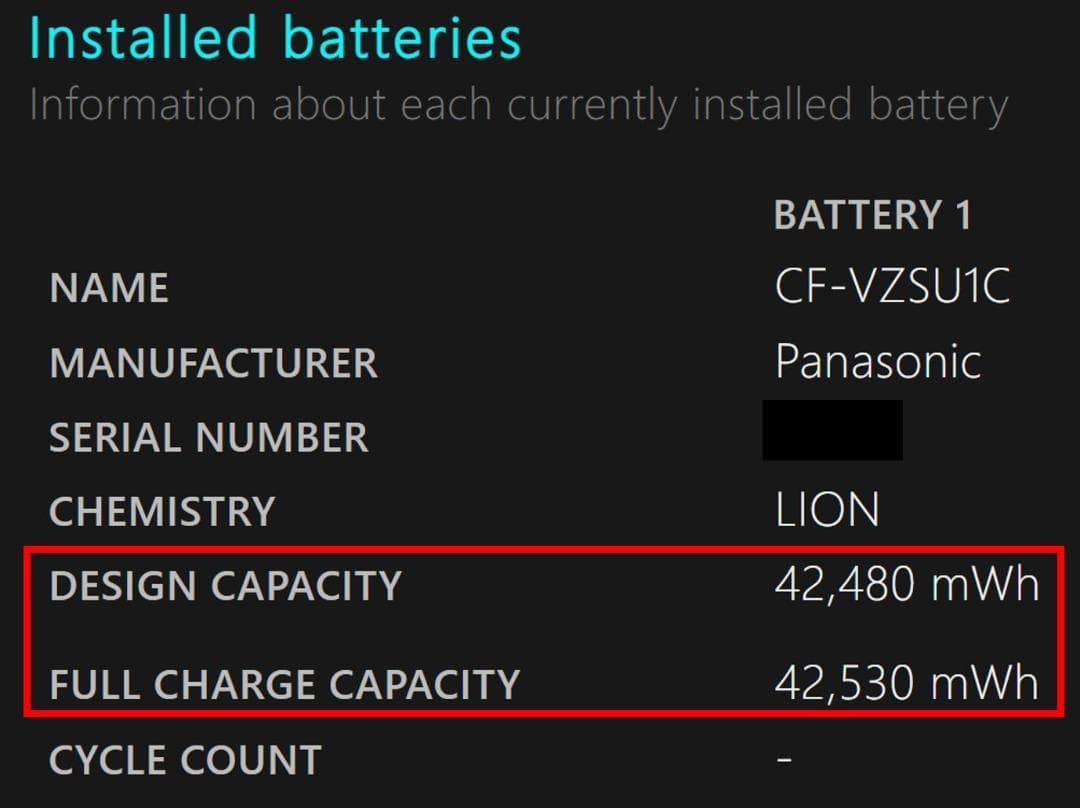The image size is (1080, 808).
Task: Click the CF-VZSU1C battery name value
Action: coord(892,288)
